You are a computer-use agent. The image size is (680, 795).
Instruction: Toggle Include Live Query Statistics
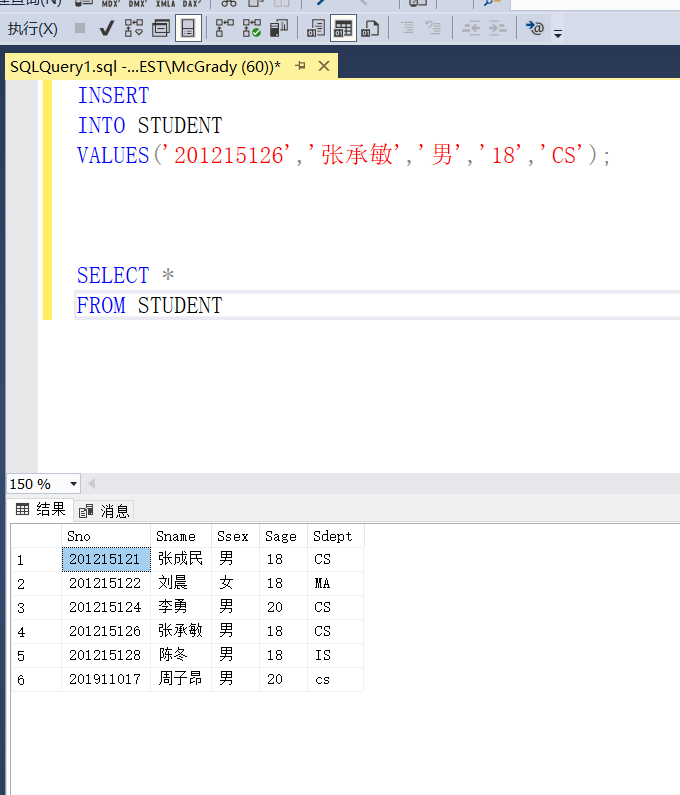coord(252,28)
